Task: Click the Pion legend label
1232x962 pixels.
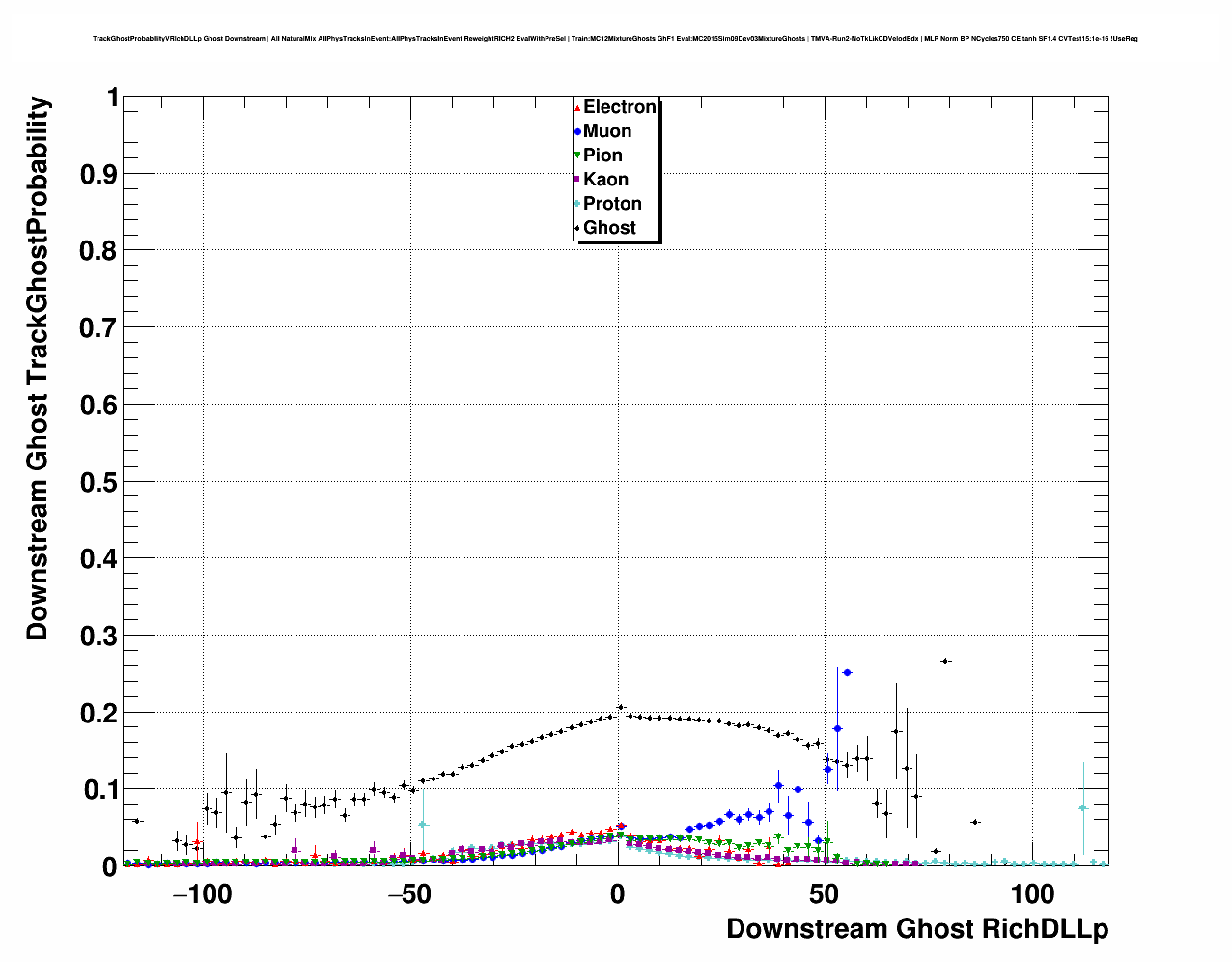Action: click(602, 156)
